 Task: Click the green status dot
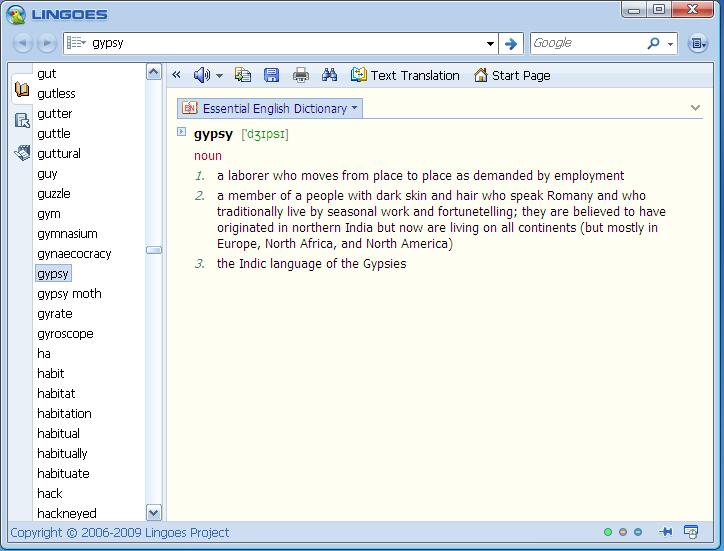click(x=608, y=532)
